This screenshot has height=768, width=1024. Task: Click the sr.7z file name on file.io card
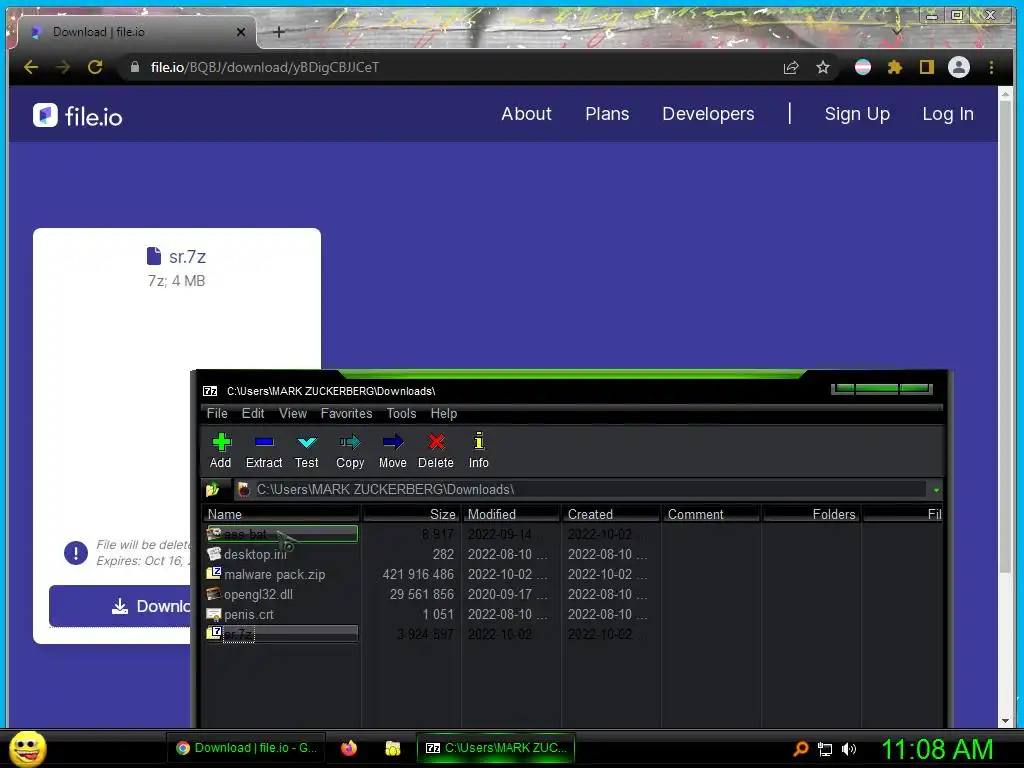click(x=187, y=257)
